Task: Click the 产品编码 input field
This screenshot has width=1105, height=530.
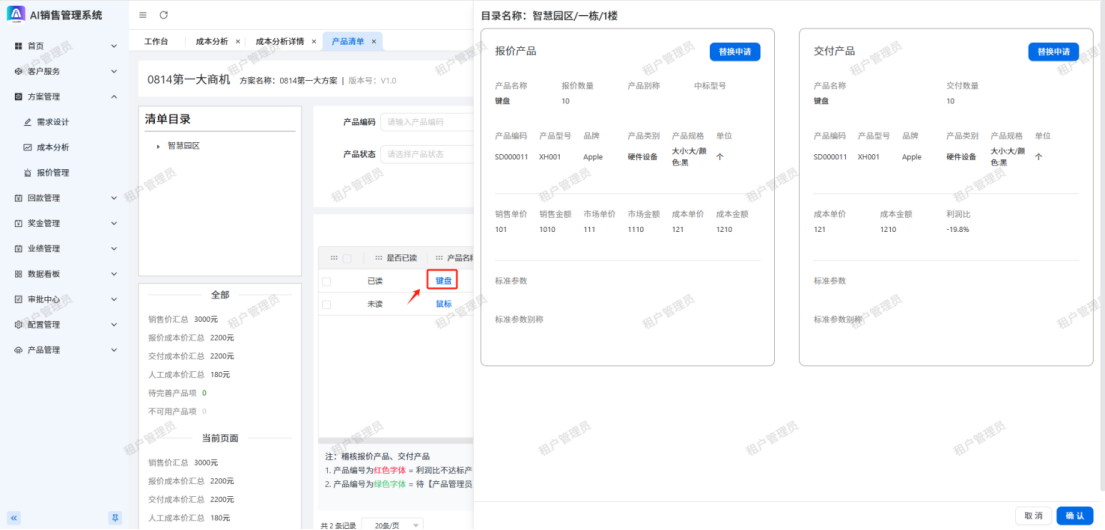Action: (425, 122)
